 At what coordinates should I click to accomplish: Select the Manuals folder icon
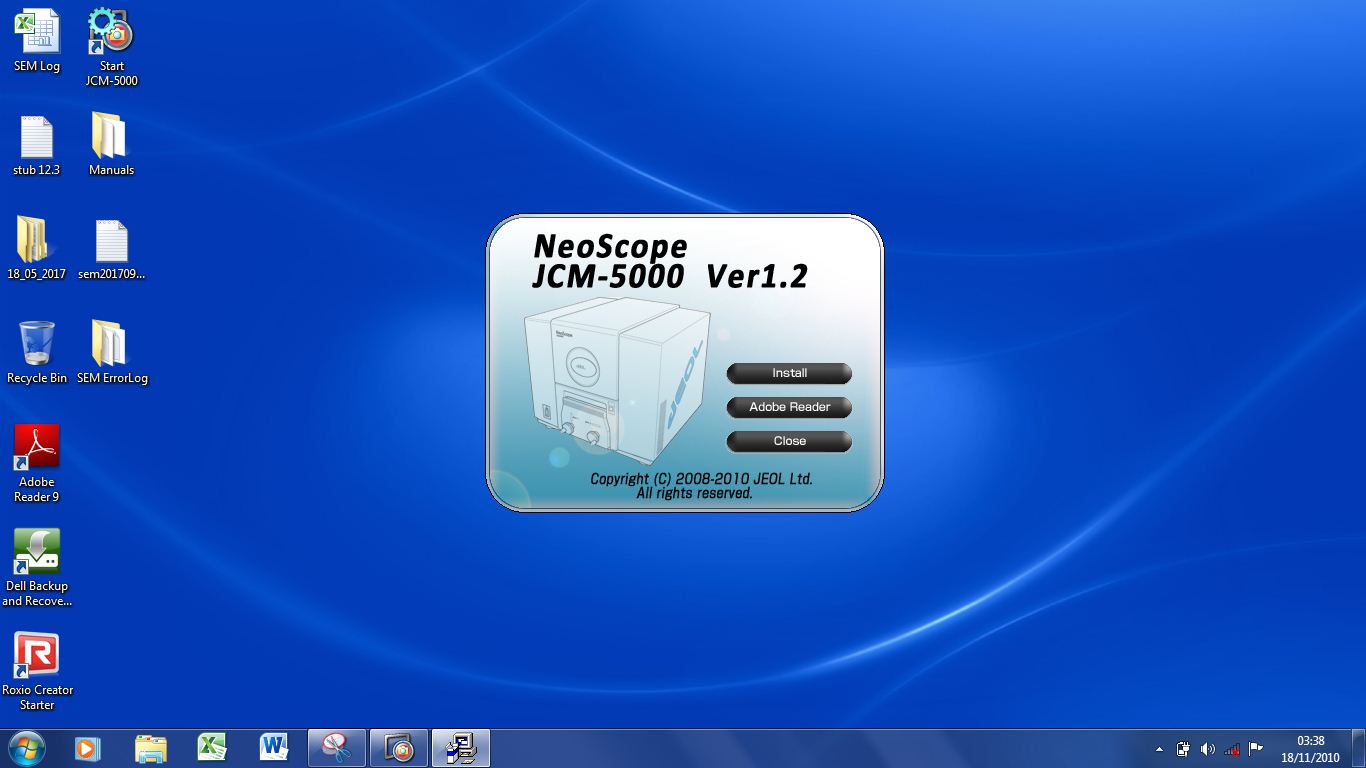(111, 146)
